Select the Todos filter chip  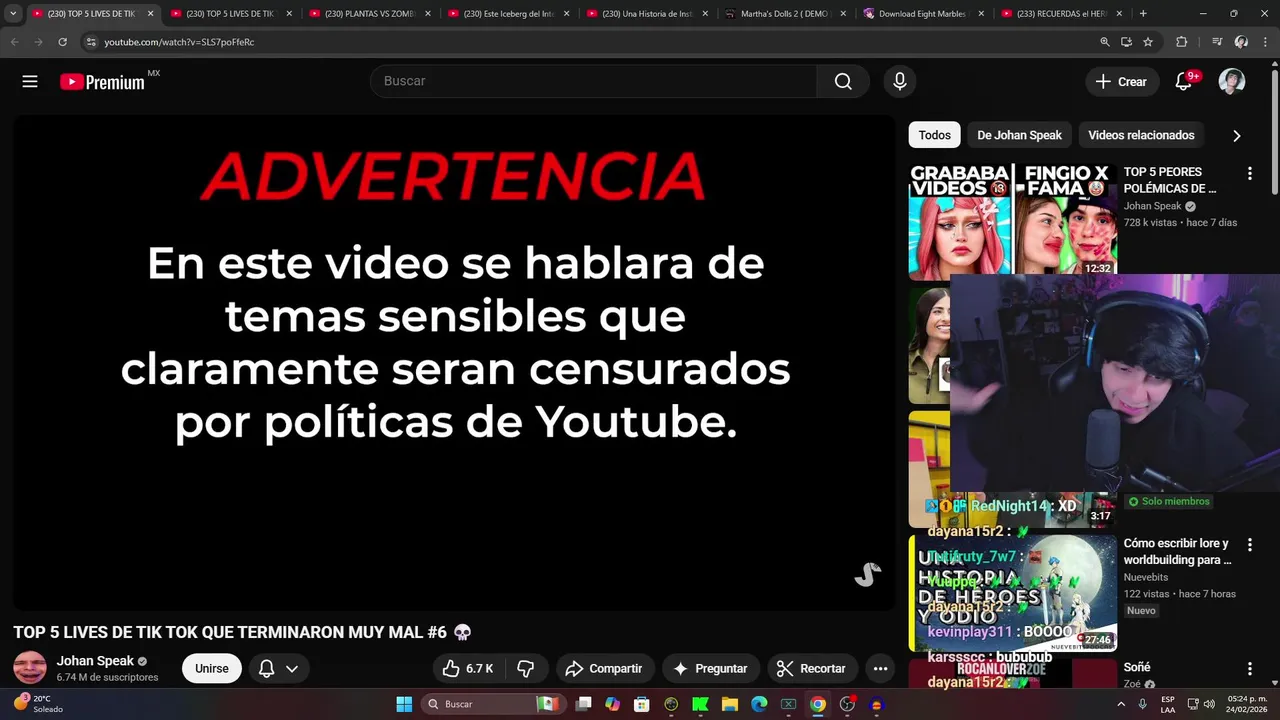click(935, 135)
